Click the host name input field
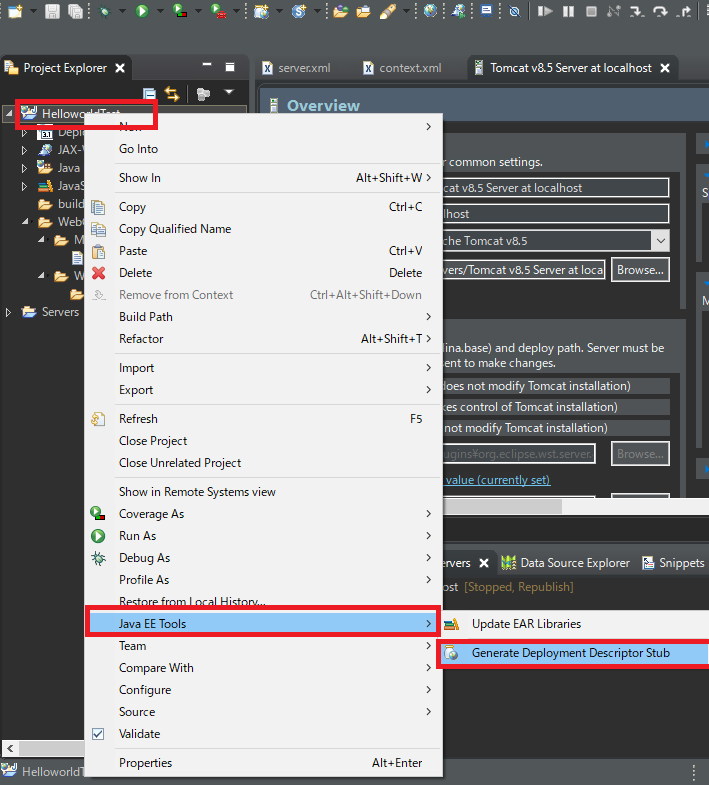The image size is (709, 785). coord(556,214)
